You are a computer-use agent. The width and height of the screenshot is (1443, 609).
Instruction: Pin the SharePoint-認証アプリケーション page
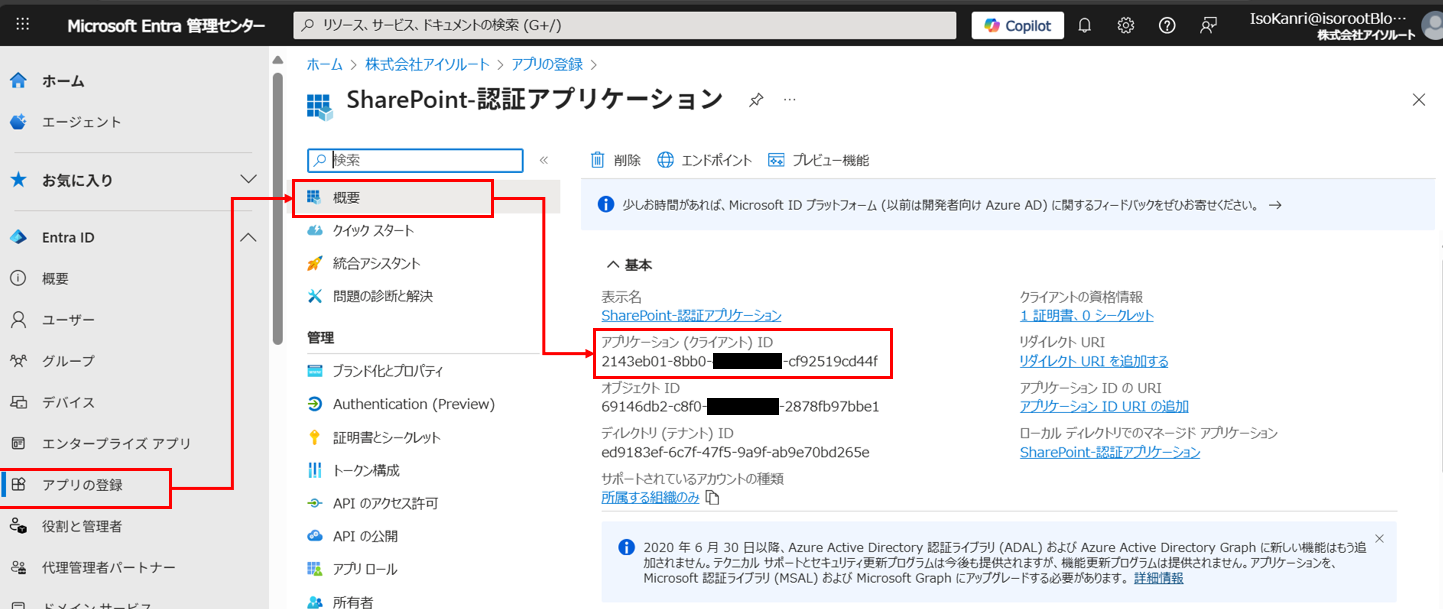tap(757, 100)
